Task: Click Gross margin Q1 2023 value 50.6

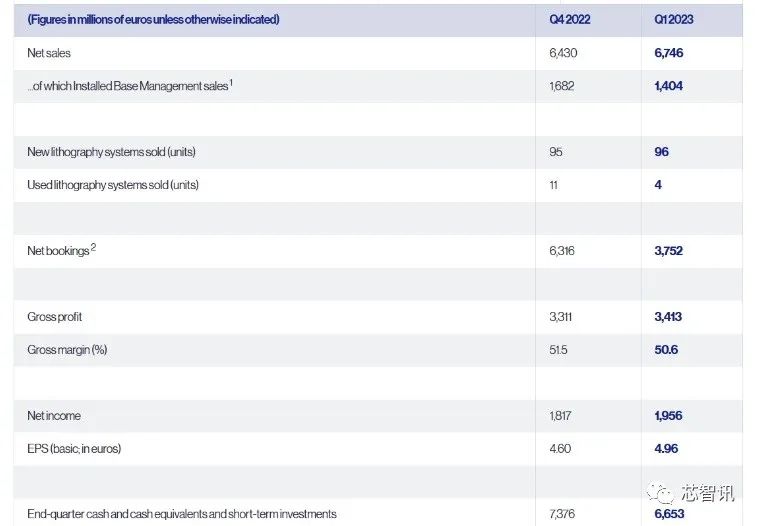Action: pyautogui.click(x=666, y=349)
